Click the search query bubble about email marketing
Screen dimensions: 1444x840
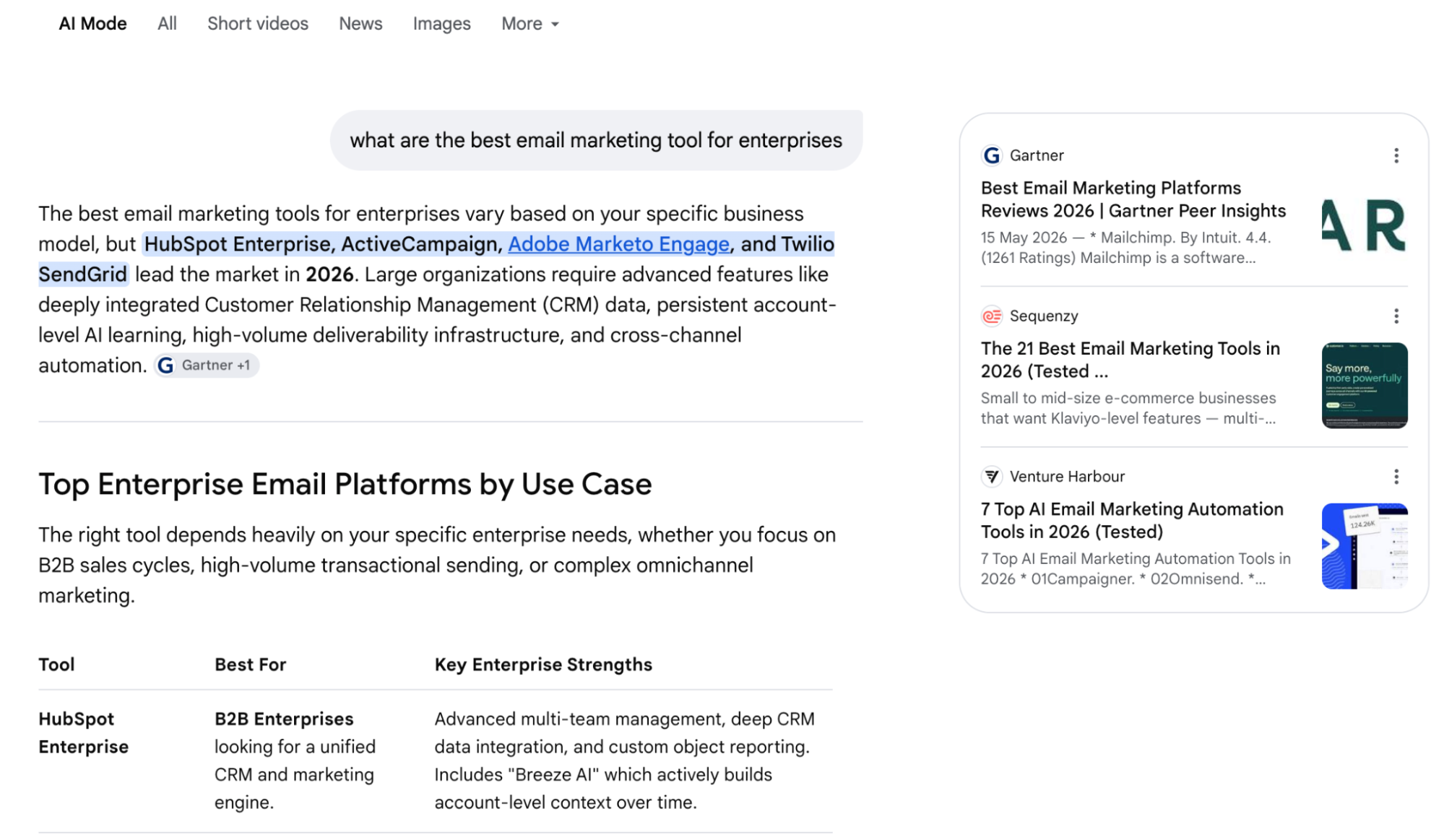point(596,140)
